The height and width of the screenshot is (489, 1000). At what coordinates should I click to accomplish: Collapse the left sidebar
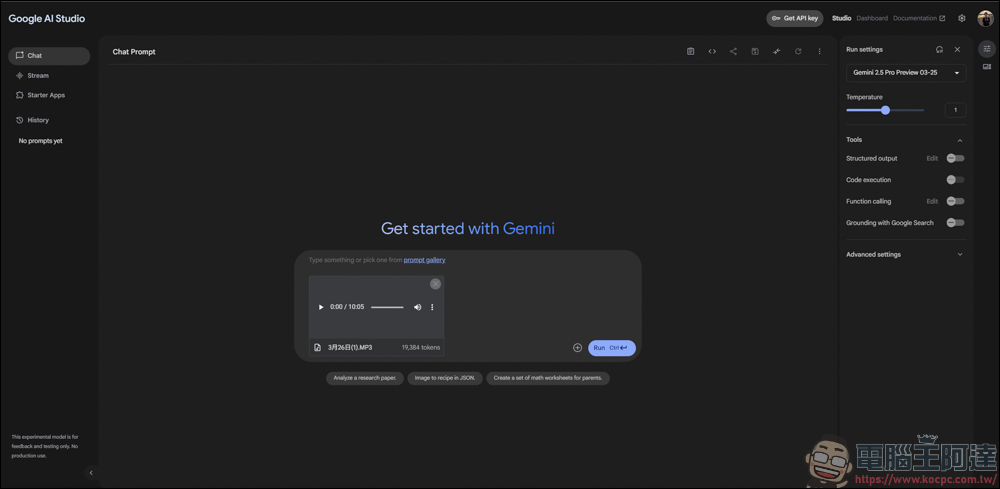(91, 472)
